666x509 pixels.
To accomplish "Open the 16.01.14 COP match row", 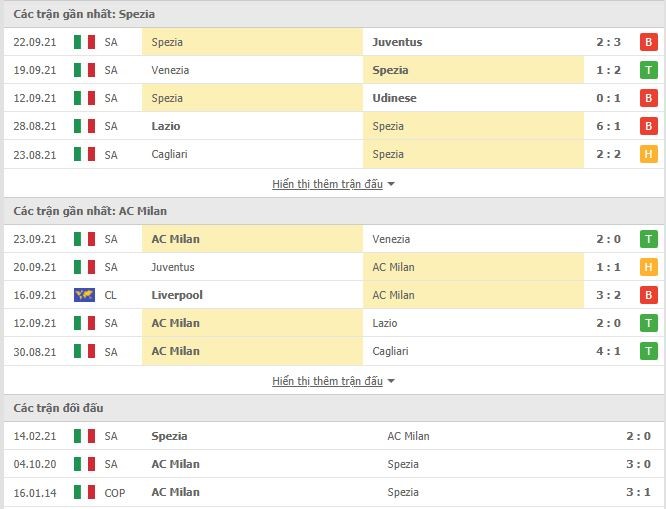I will click(x=333, y=492).
